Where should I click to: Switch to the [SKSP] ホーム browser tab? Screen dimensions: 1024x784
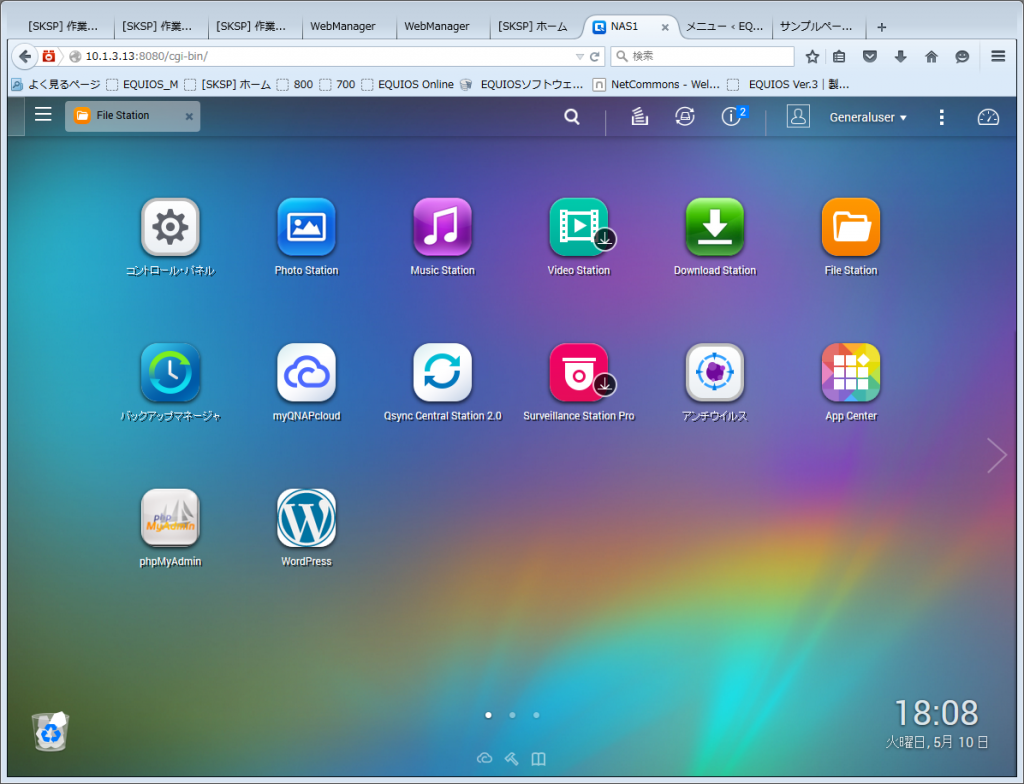coord(533,27)
